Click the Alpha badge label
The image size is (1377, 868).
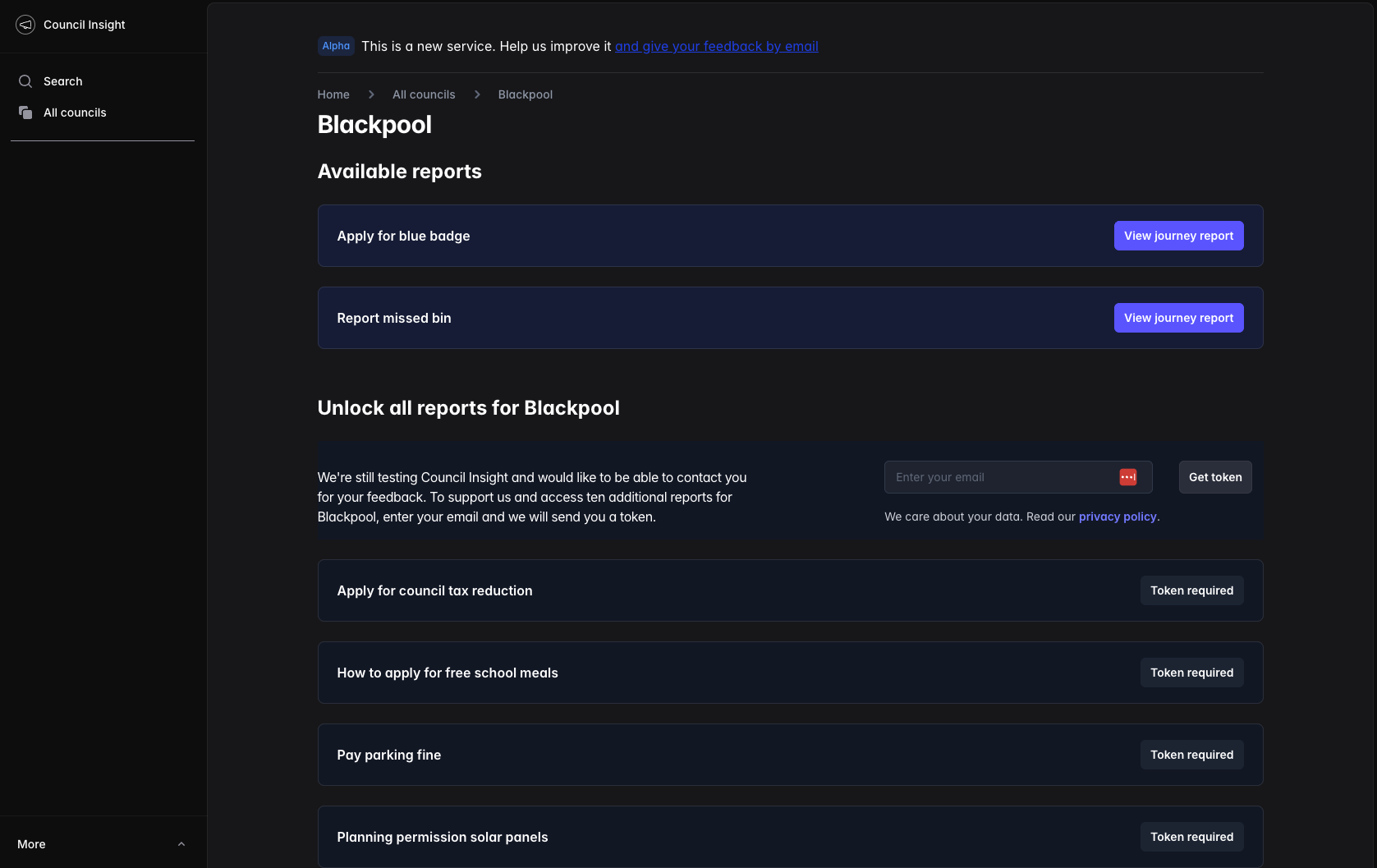(336, 46)
